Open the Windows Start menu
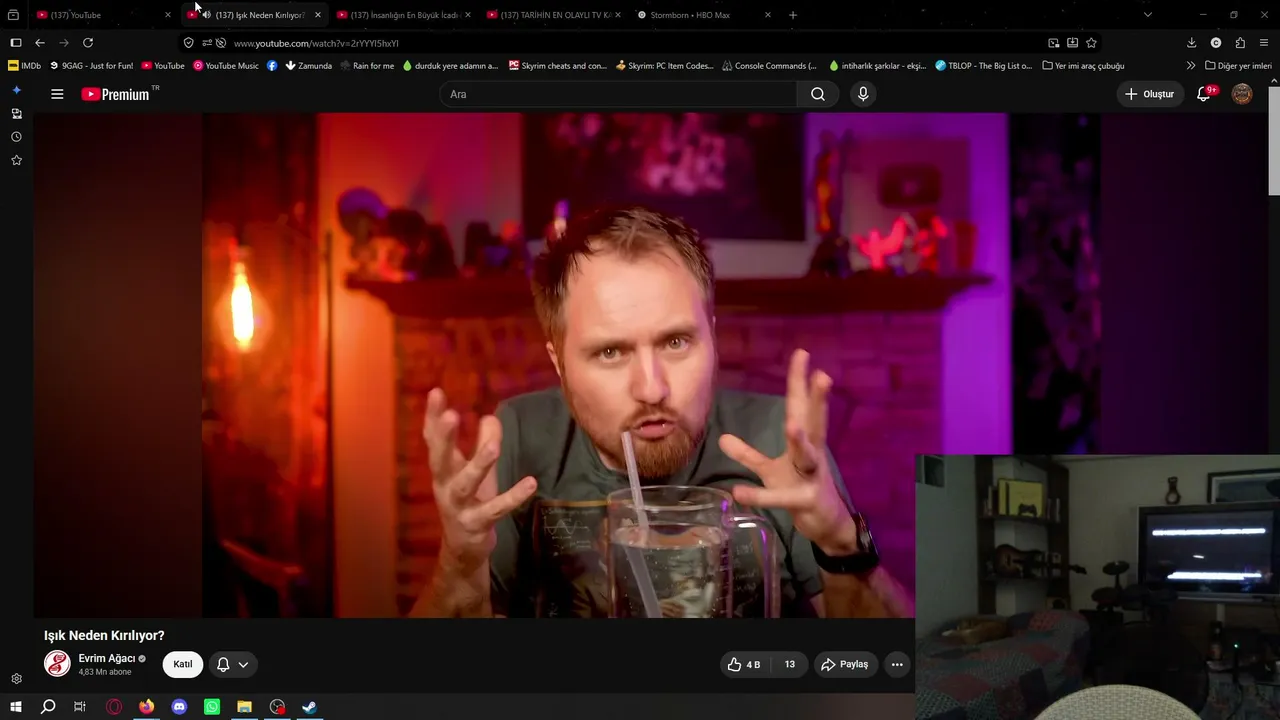1280x720 pixels. (16, 707)
